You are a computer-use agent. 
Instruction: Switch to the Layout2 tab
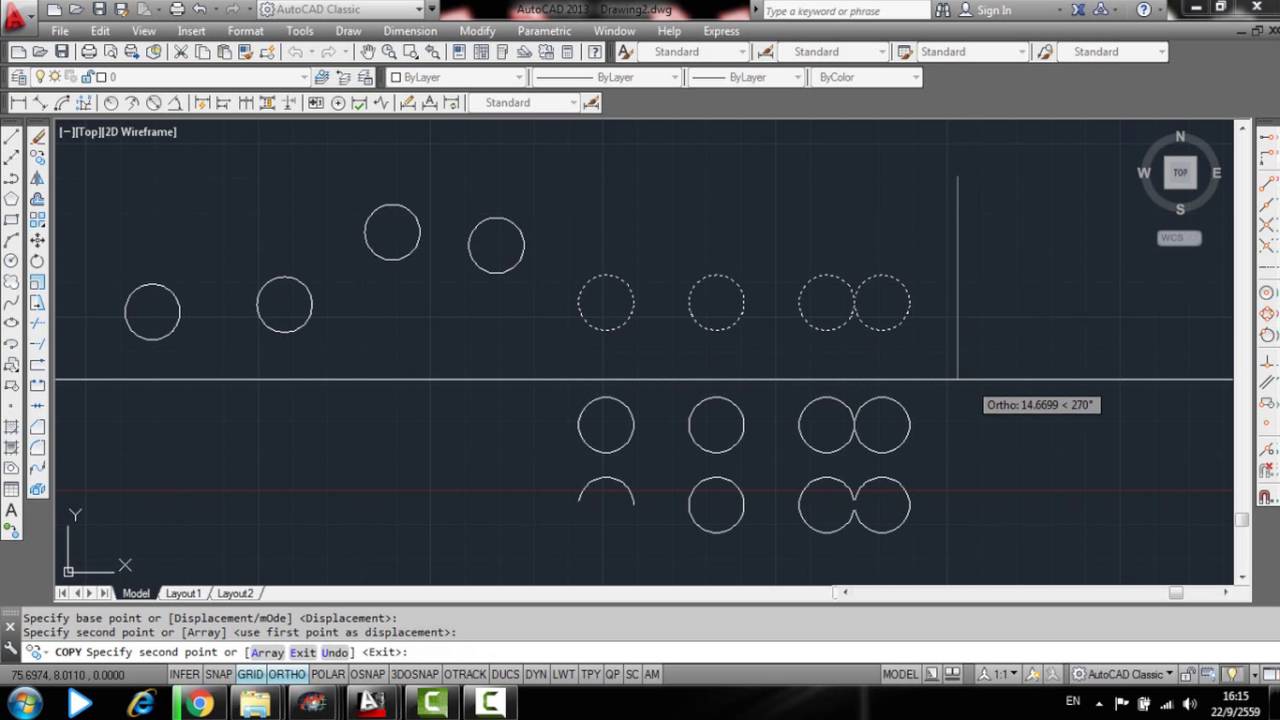[x=236, y=593]
